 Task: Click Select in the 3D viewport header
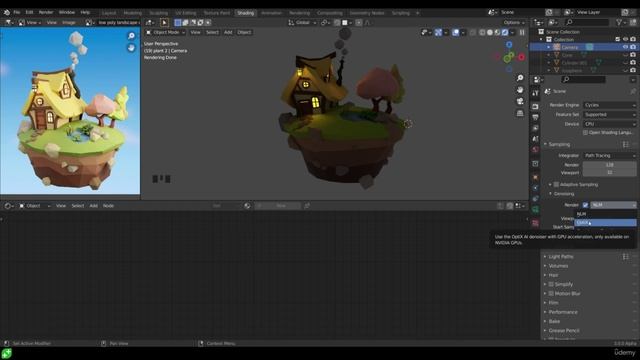[212, 32]
